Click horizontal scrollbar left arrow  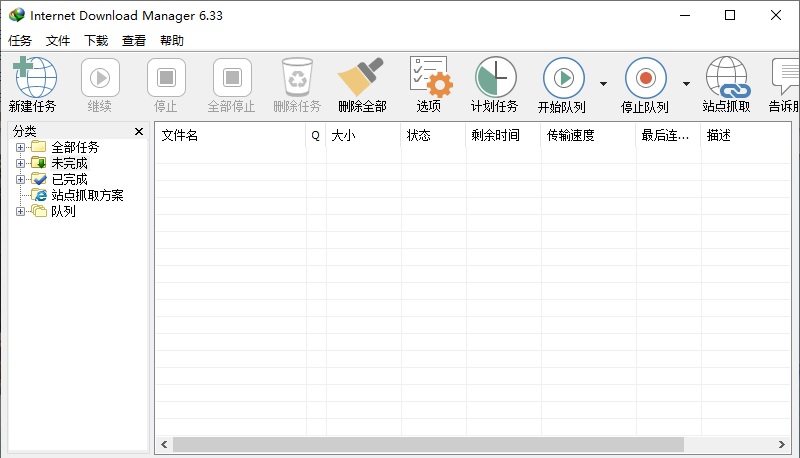[164, 444]
